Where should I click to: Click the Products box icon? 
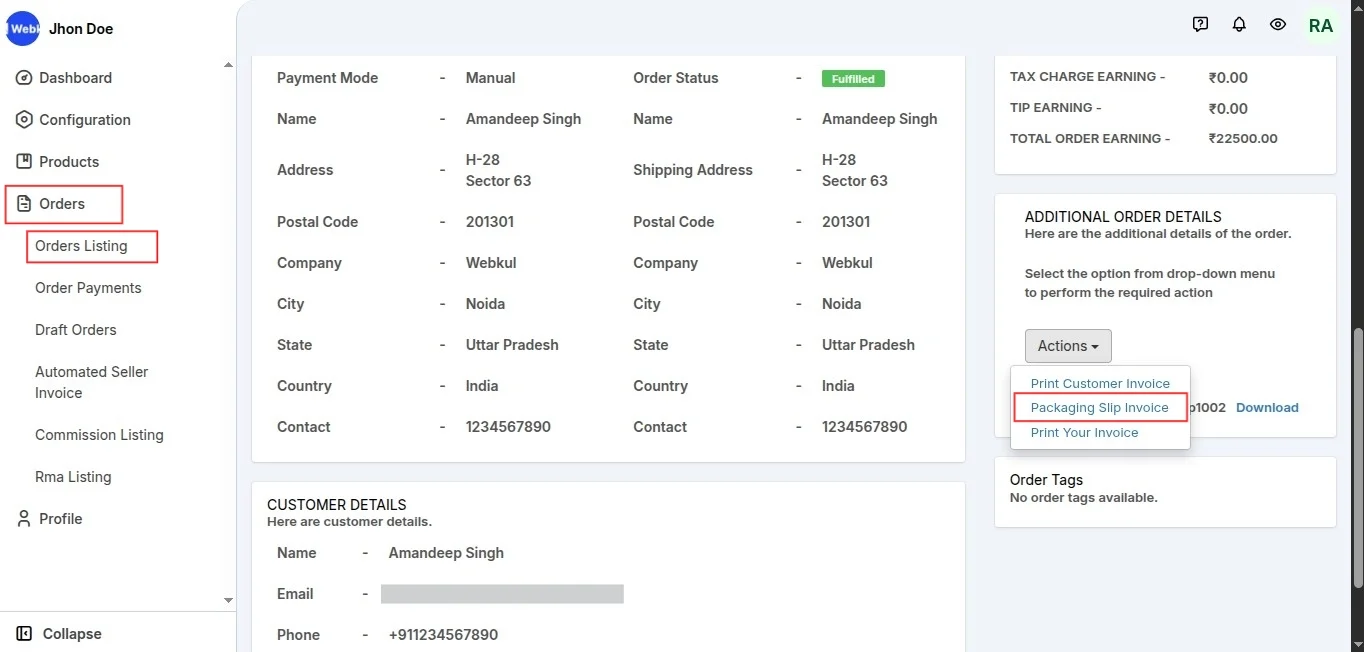[x=24, y=162]
